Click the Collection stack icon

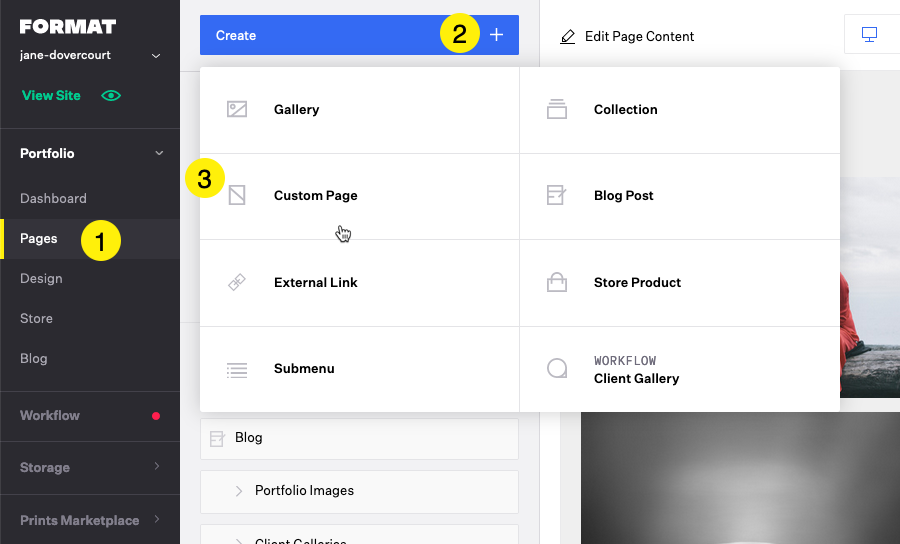tap(557, 109)
